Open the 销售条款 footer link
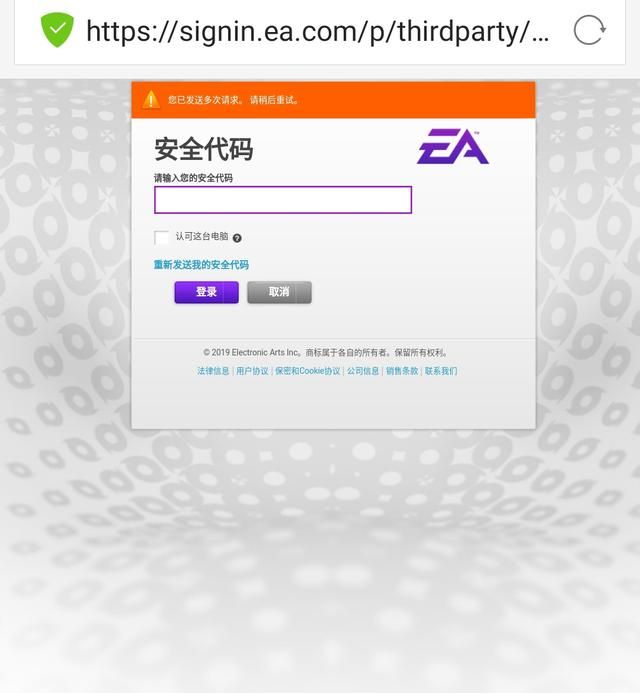Screen dimensions: 640x693 pos(402,371)
